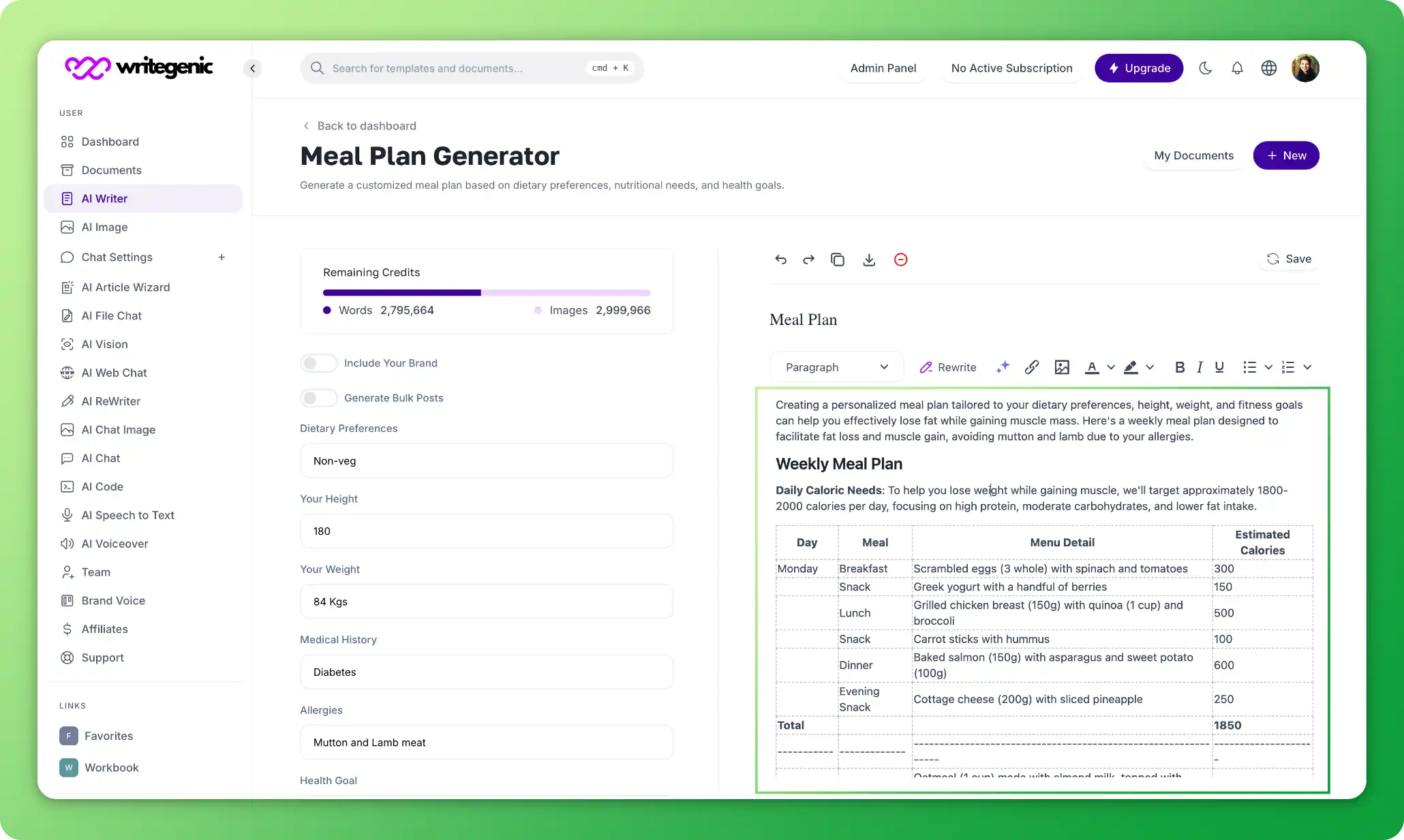The width and height of the screenshot is (1404, 840).
Task: Click the insert link icon
Action: click(1032, 367)
